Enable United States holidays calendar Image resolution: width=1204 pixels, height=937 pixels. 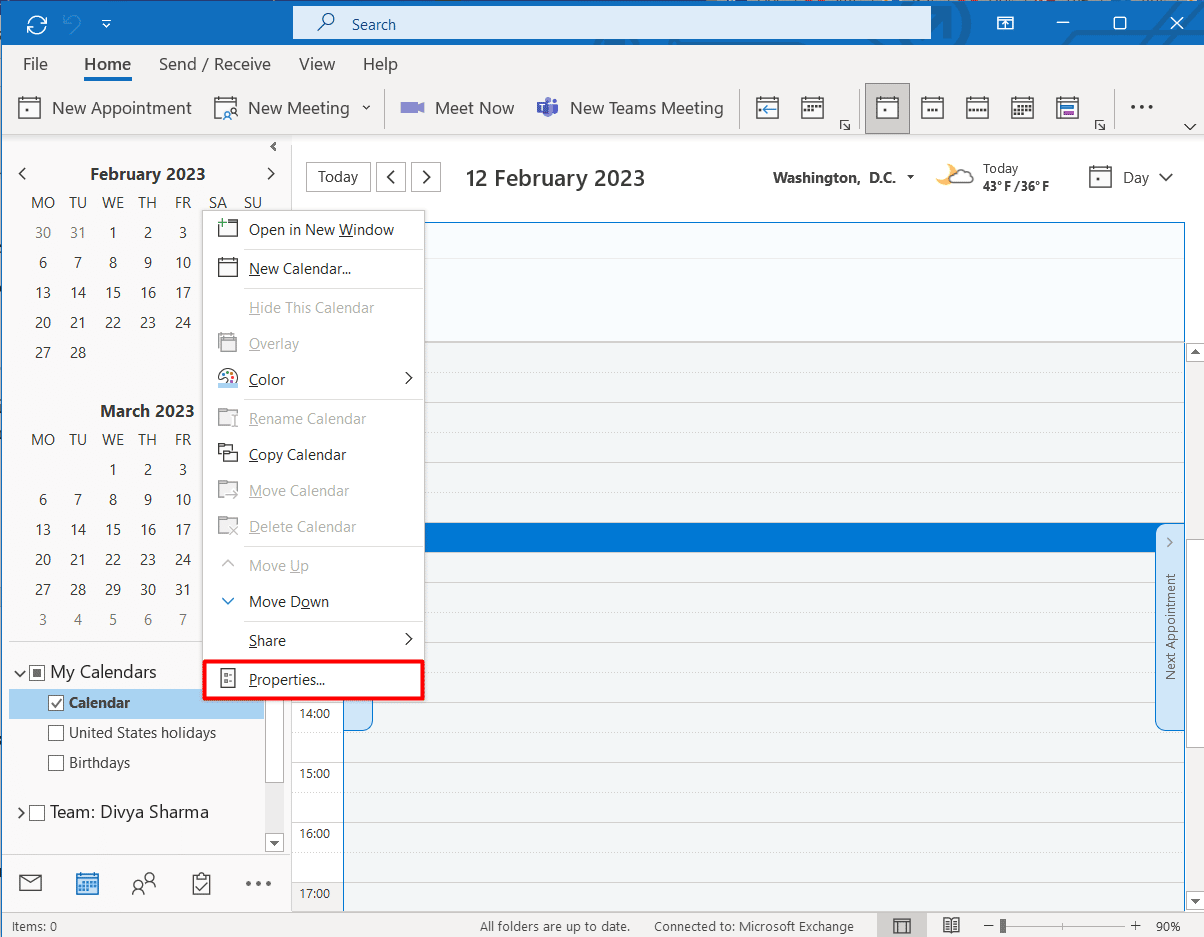(x=56, y=733)
